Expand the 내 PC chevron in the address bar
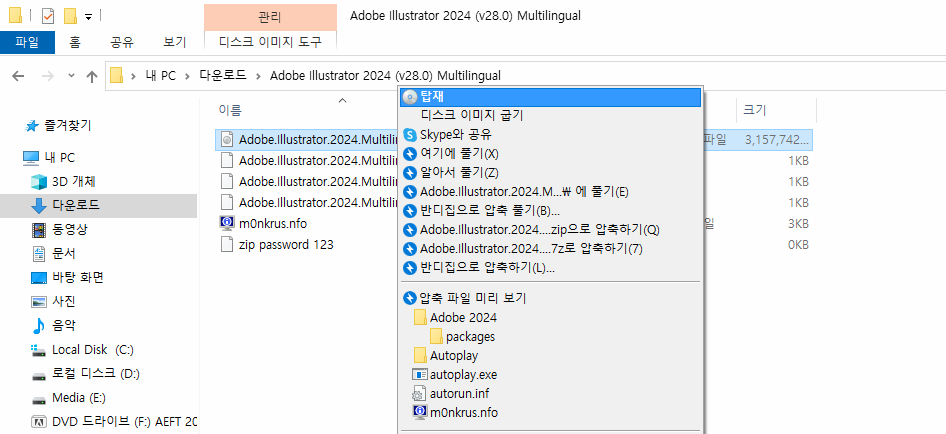Image resolution: width=946 pixels, height=434 pixels. 187,76
